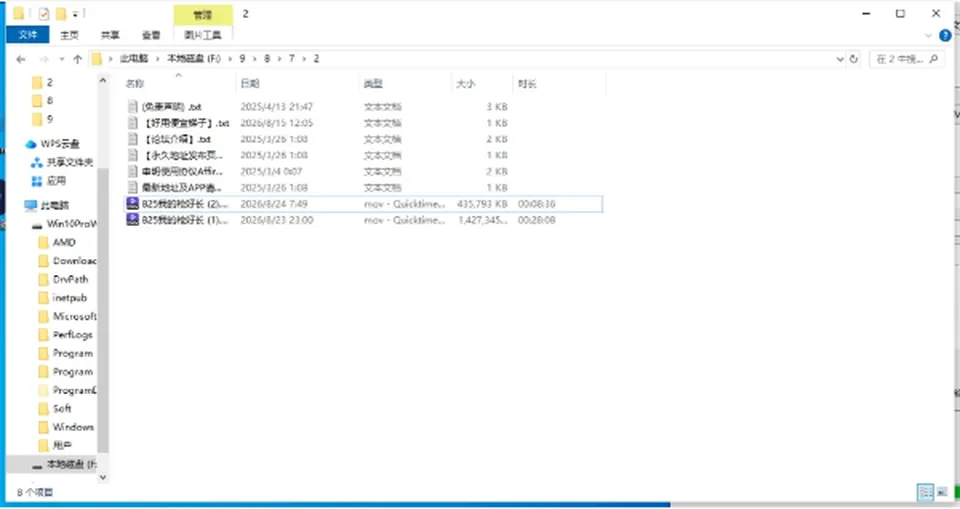Viewport: 960px width, 509px height.
Task: Select the 最新地址及APP text file
Action: point(181,187)
